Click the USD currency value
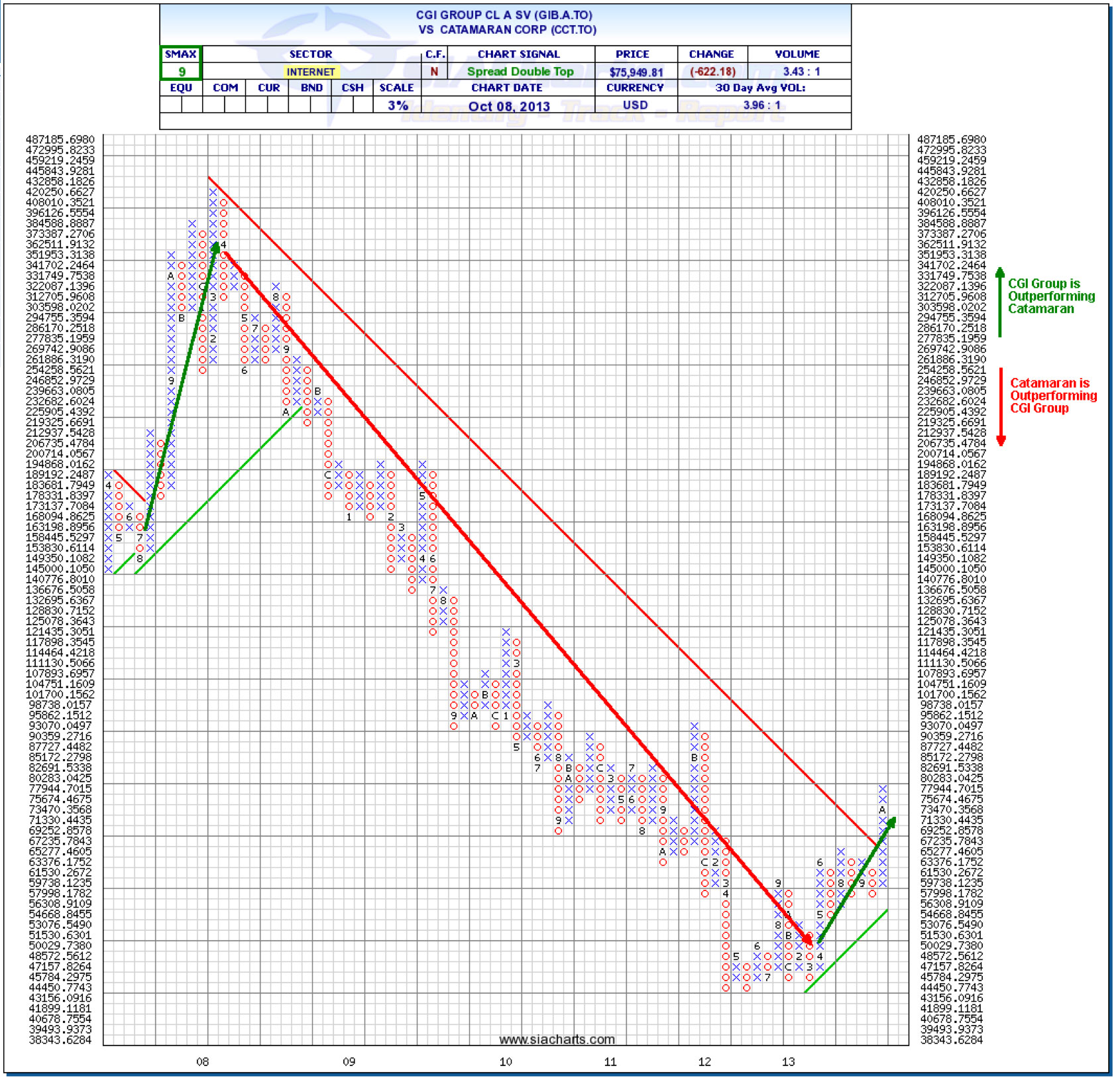The height and width of the screenshot is (1082, 1120). click(634, 105)
